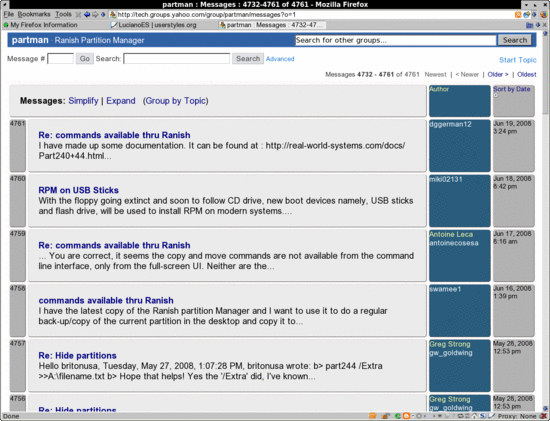This screenshot has height=421, width=550.
Task: Click date Jun 17, 2008 8:16 am
Action: click(512, 238)
